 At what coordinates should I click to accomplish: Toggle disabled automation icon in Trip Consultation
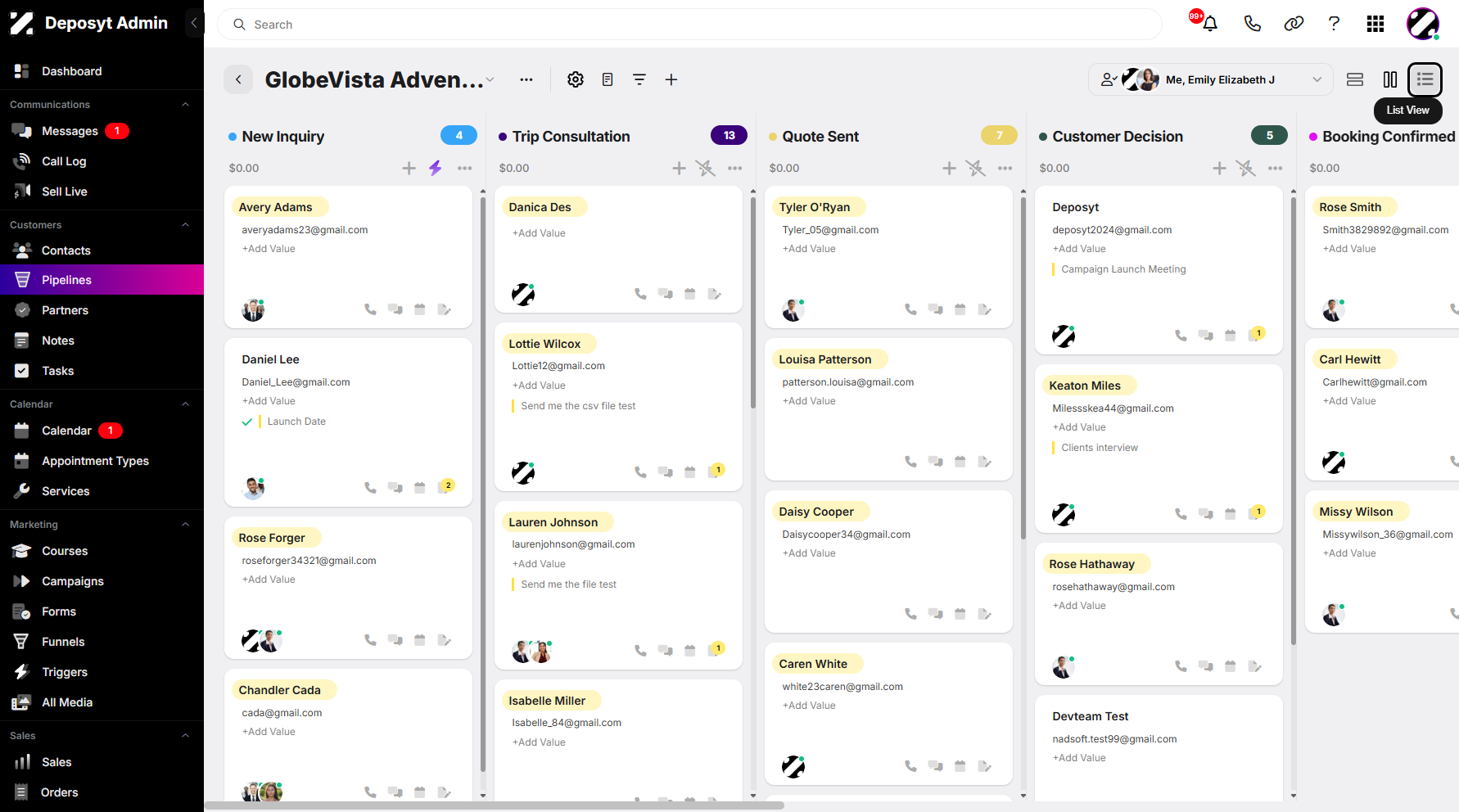click(705, 168)
